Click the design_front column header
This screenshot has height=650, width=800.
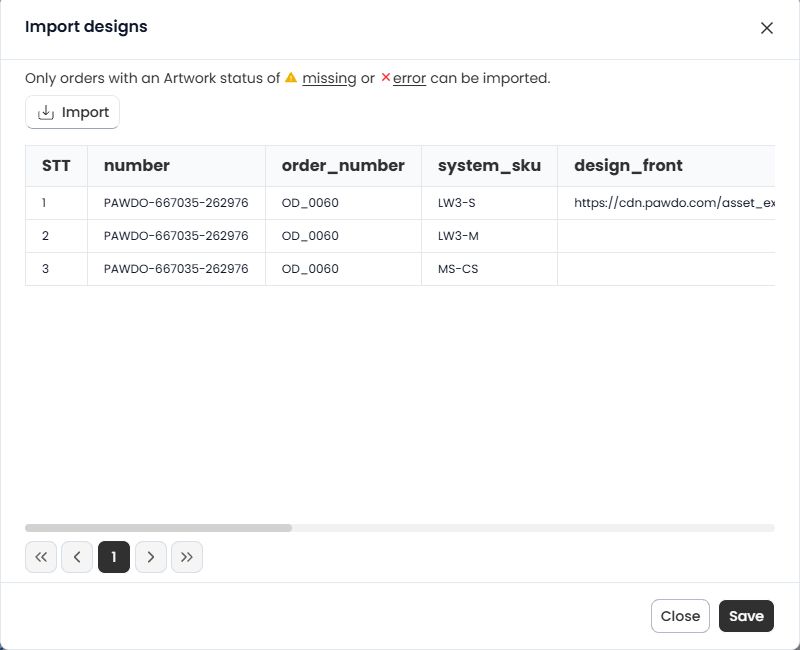(x=628, y=166)
